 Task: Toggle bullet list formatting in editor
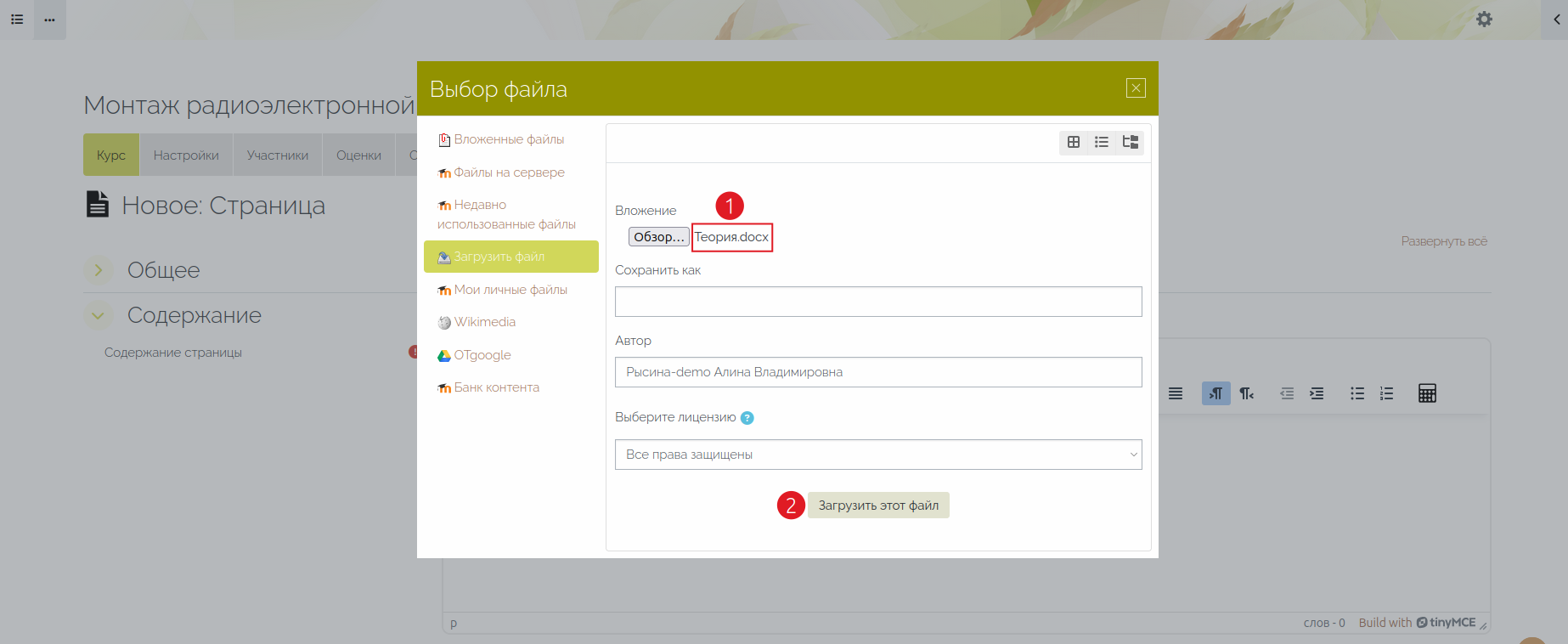pyautogui.click(x=1357, y=393)
